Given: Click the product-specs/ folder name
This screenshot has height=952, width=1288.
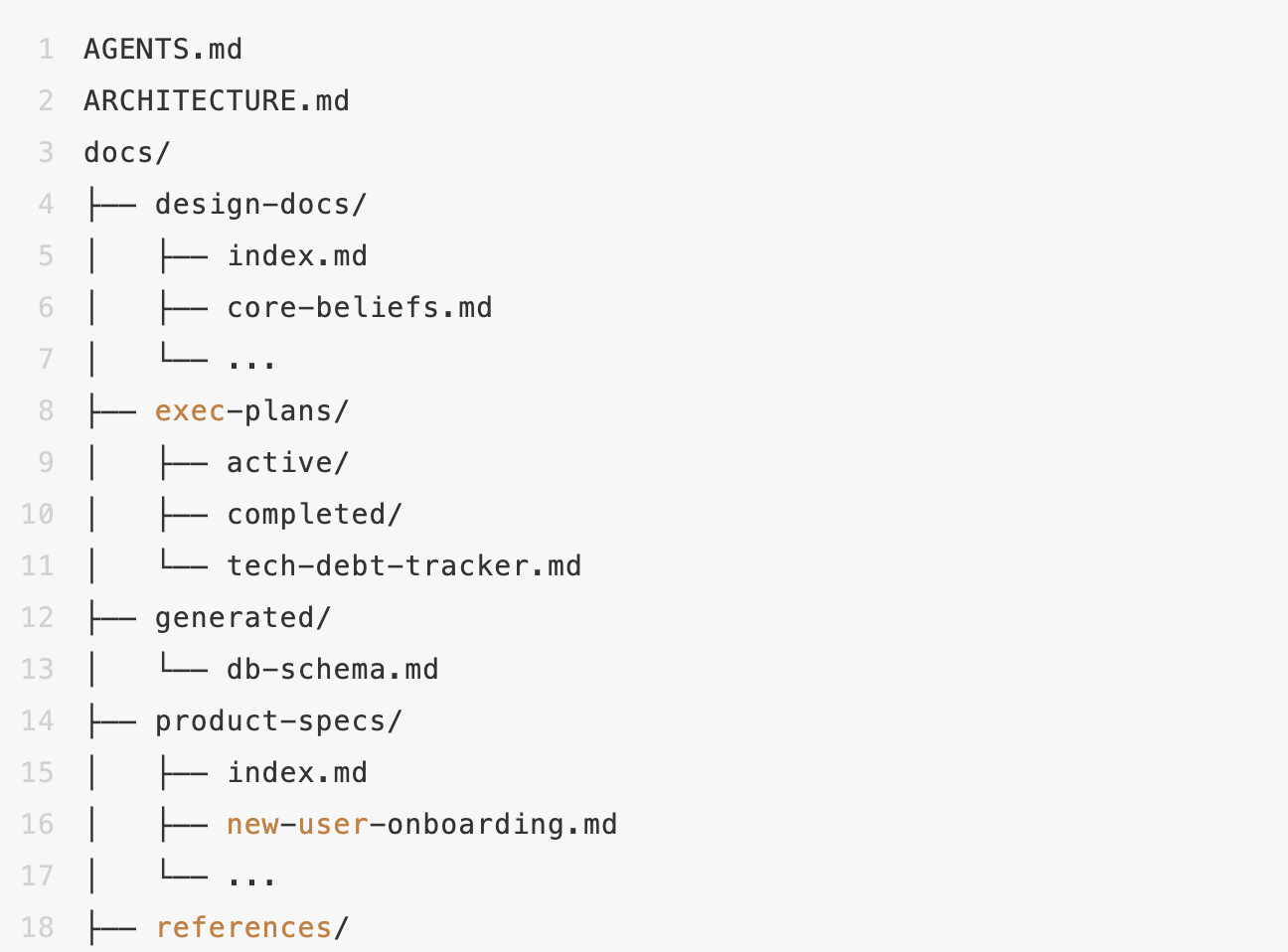Looking at the screenshot, I should click(x=278, y=721).
